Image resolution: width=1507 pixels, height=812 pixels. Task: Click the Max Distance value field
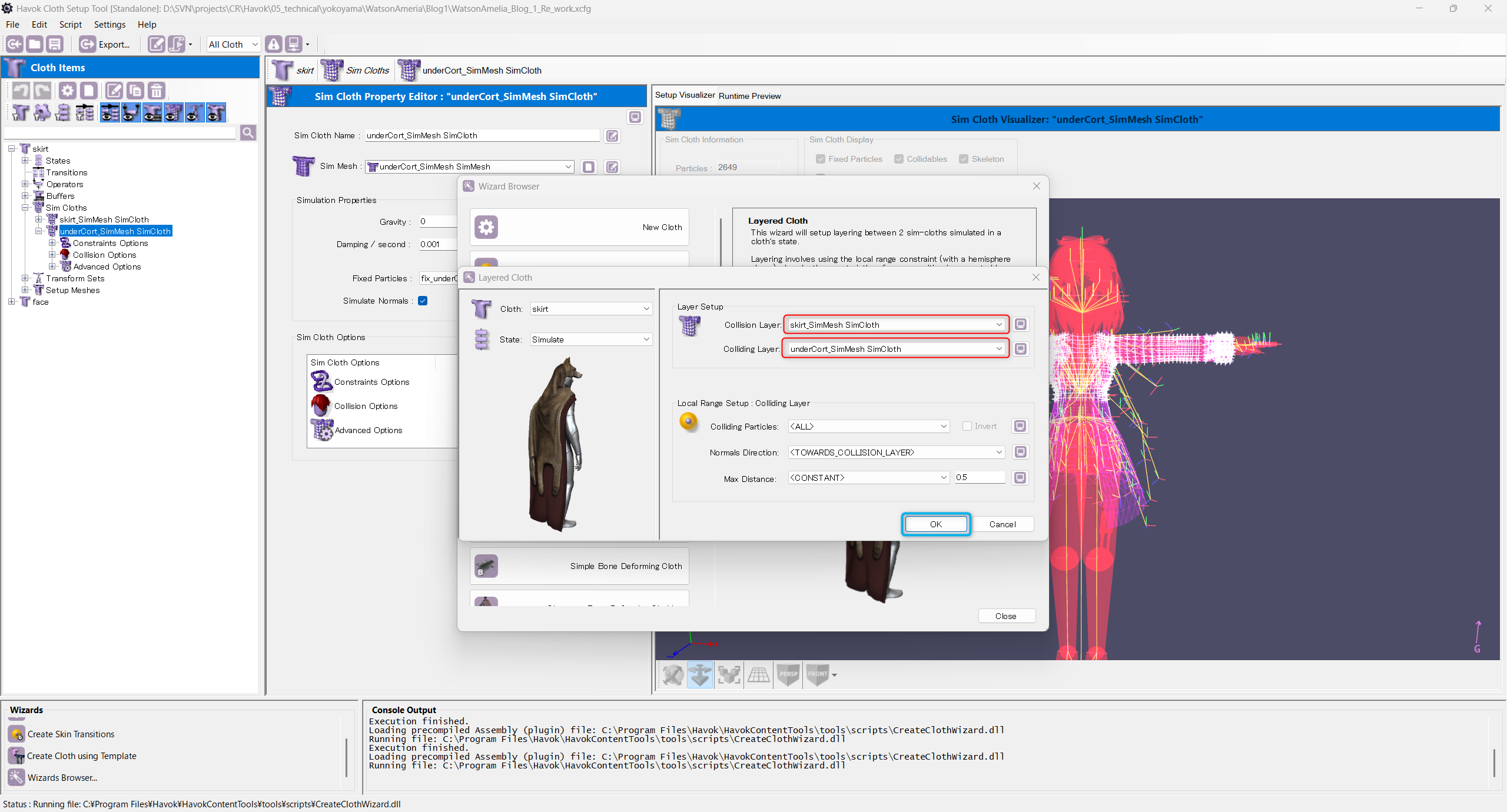coord(980,478)
